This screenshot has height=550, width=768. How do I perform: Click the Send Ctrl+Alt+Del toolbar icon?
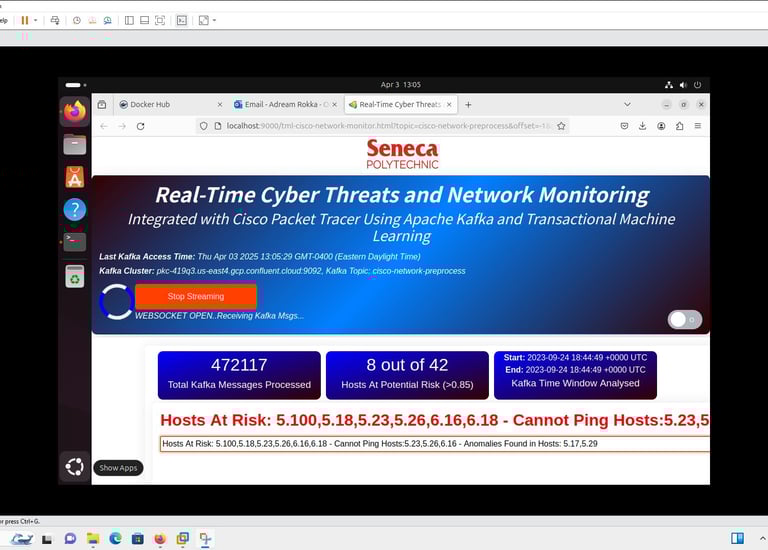(55, 20)
